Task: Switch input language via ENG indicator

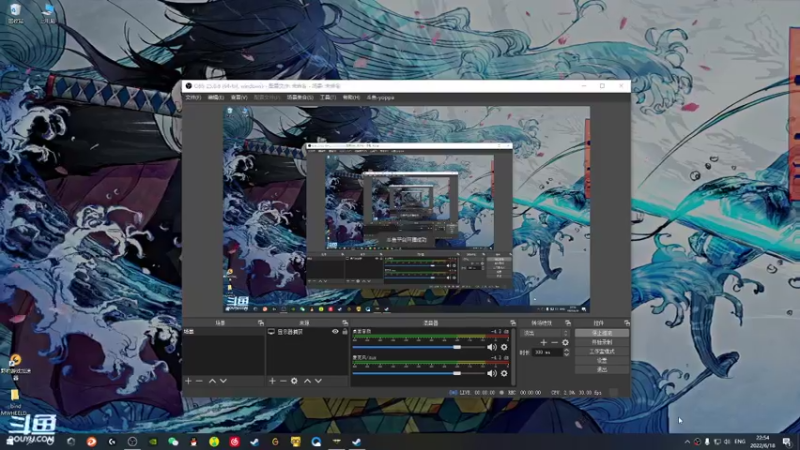Action: 740,442
